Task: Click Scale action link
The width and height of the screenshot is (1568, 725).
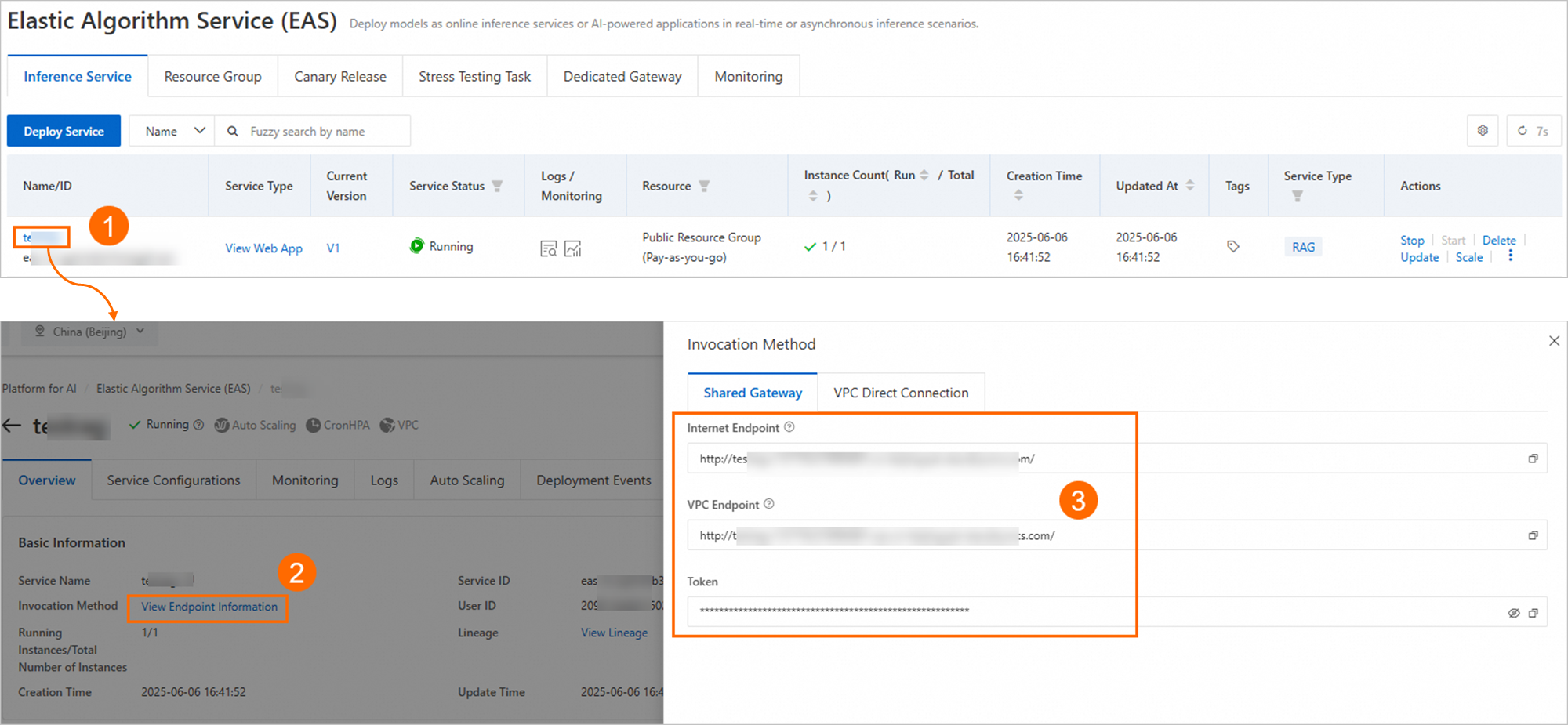Action: pyautogui.click(x=1469, y=257)
